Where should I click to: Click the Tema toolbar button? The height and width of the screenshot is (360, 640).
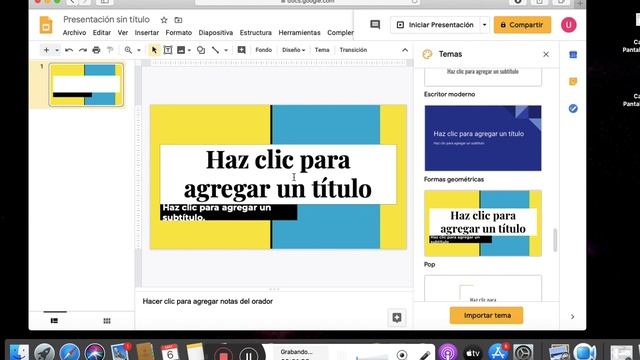(x=322, y=50)
